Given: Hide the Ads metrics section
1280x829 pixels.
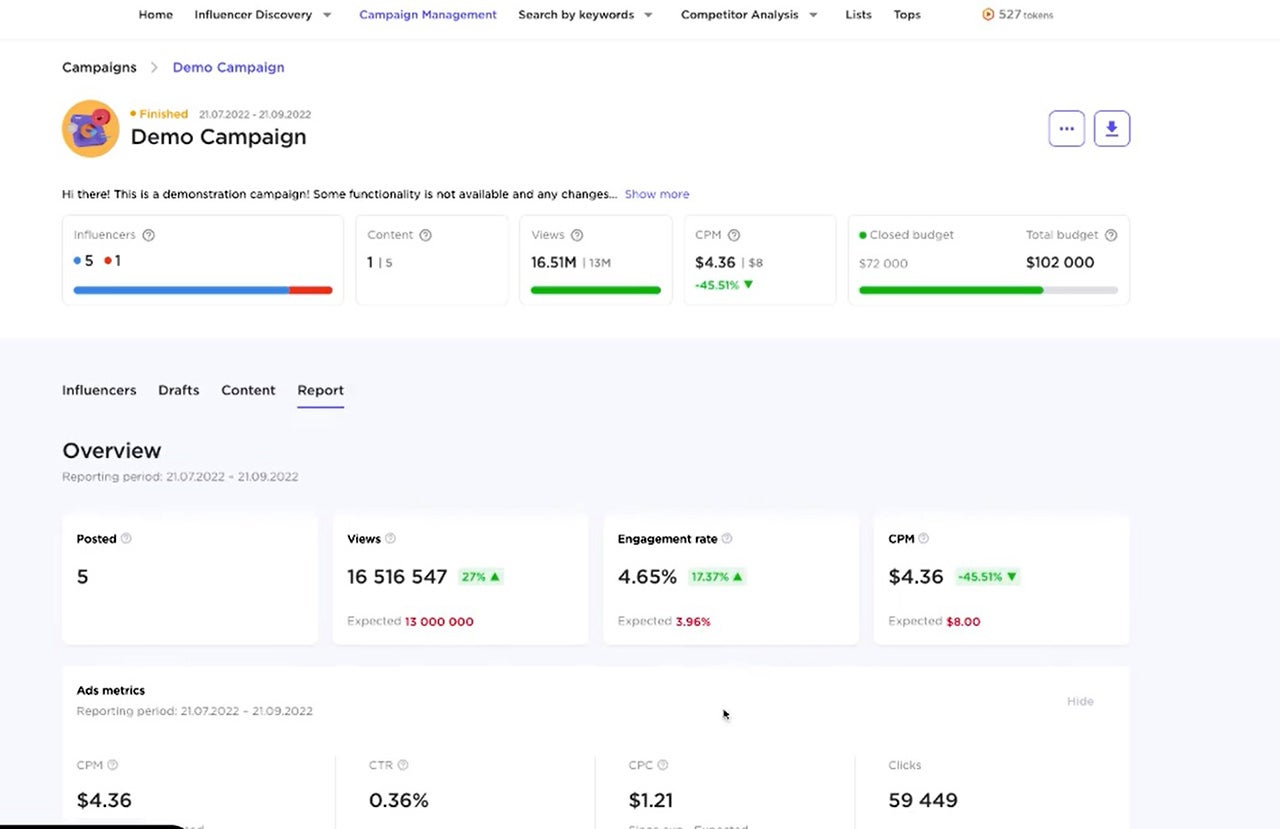Looking at the screenshot, I should pyautogui.click(x=1080, y=701).
